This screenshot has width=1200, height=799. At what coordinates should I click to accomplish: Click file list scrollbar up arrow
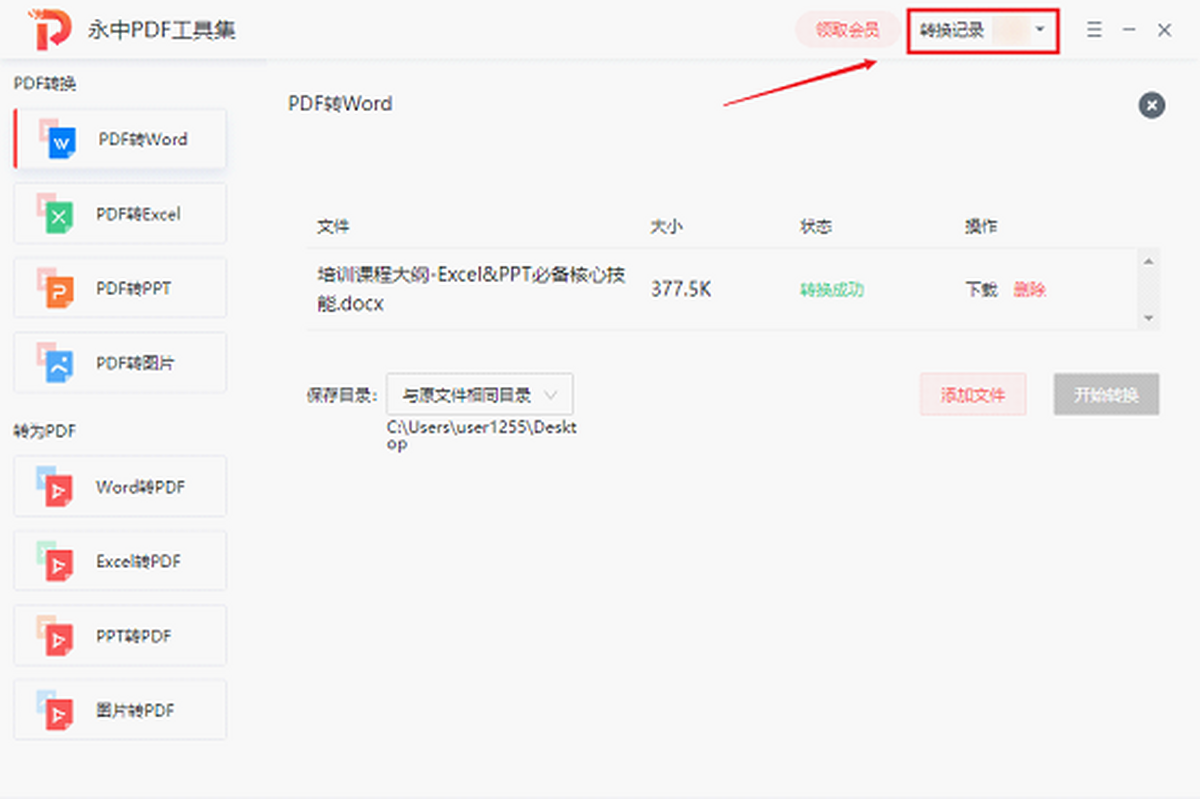pos(1149,262)
